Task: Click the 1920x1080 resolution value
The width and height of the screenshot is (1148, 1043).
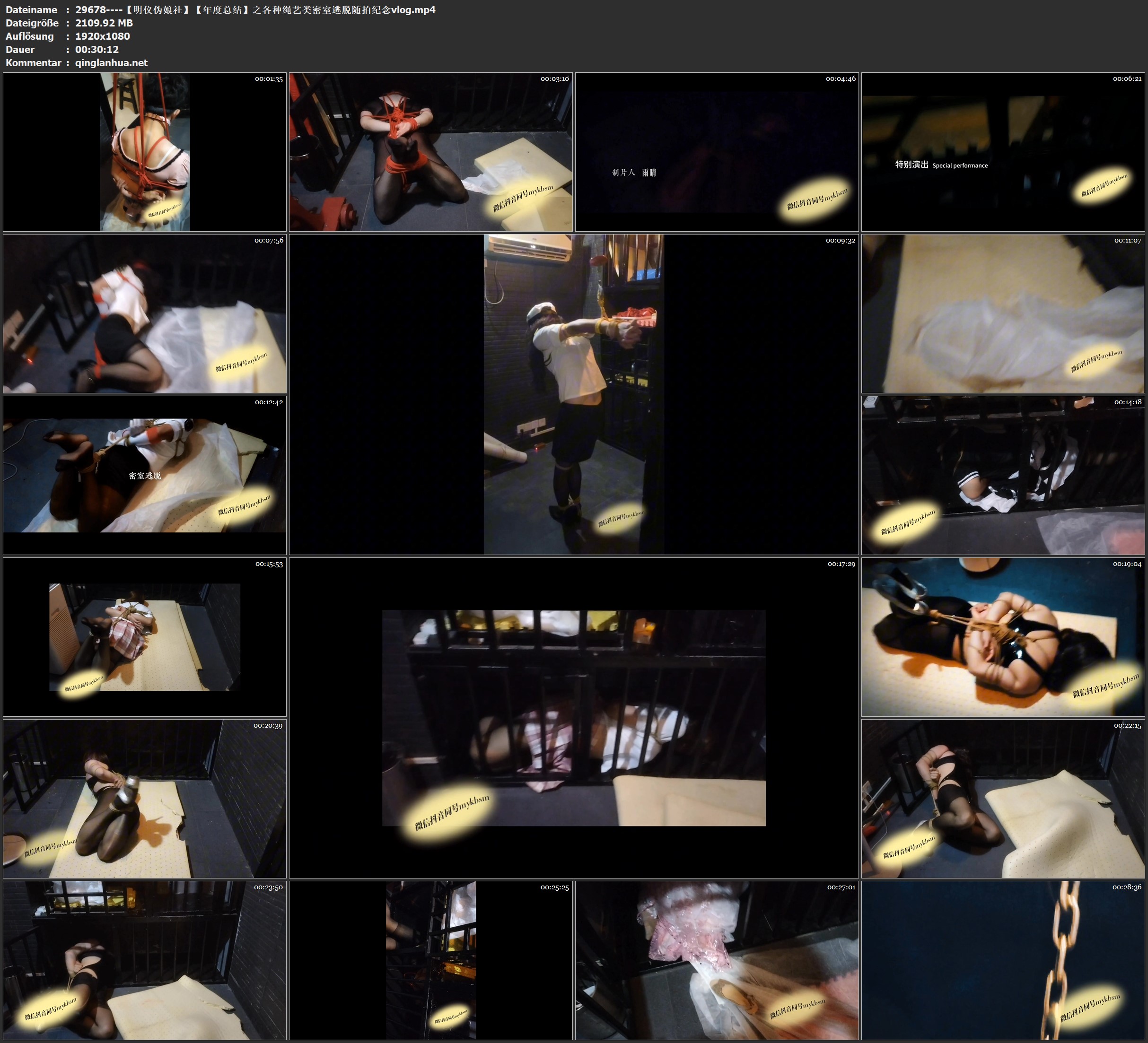Action: coord(103,36)
